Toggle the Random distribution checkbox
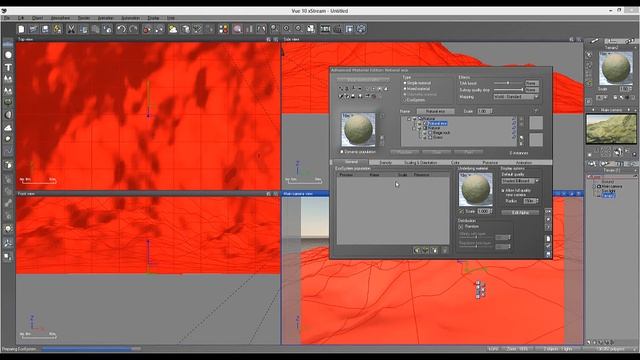The height and width of the screenshot is (360, 640). [x=461, y=227]
